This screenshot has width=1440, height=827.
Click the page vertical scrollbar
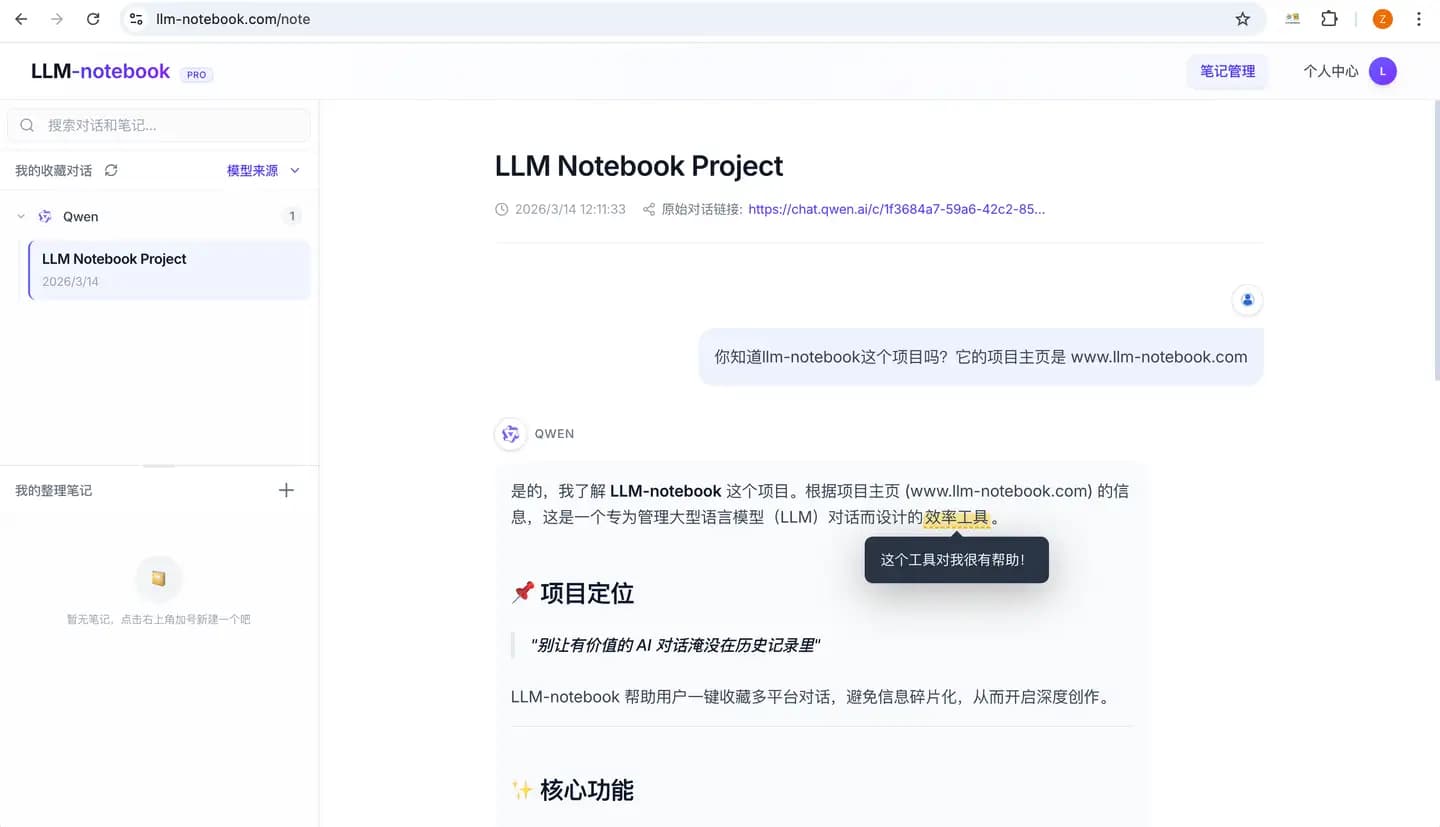(x=1435, y=240)
